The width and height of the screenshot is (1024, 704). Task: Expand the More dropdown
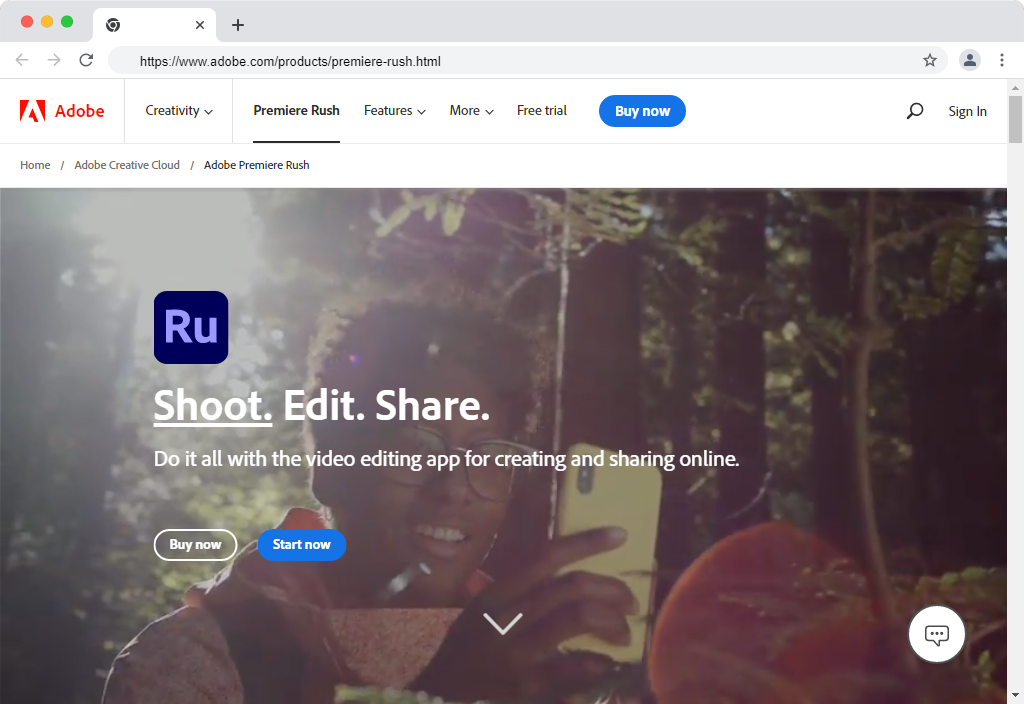472,111
